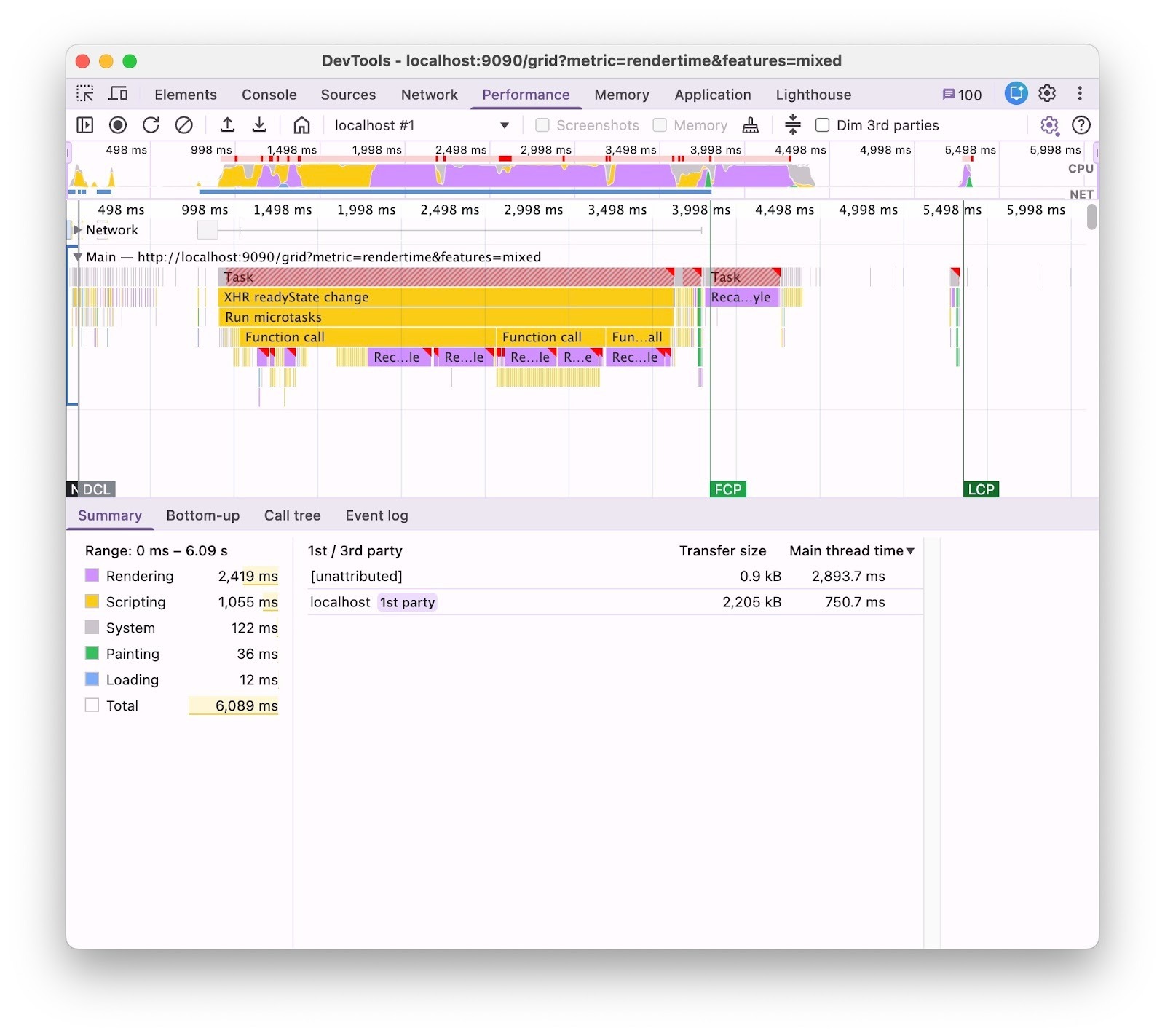Screen dimensions: 1165x1036
Task: Collapse the Main thread track
Action: click(77, 257)
